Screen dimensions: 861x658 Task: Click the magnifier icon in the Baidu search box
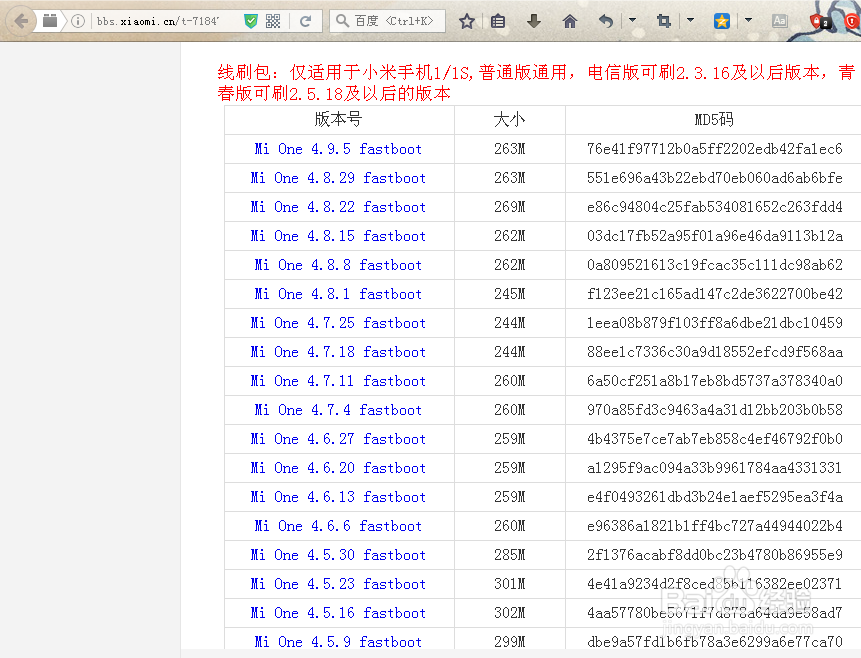[x=342, y=21]
